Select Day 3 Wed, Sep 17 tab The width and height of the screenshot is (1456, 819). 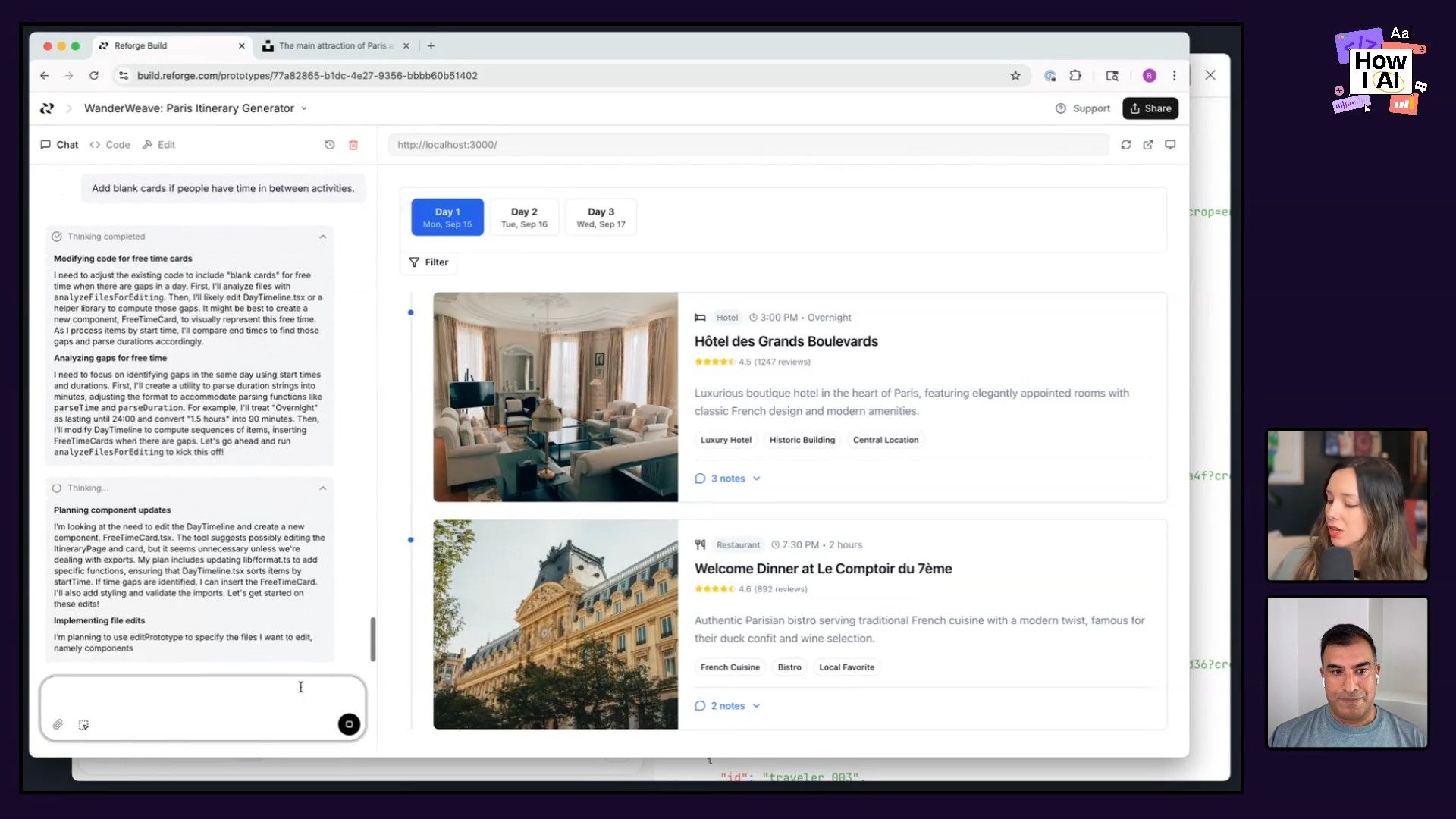(x=601, y=218)
